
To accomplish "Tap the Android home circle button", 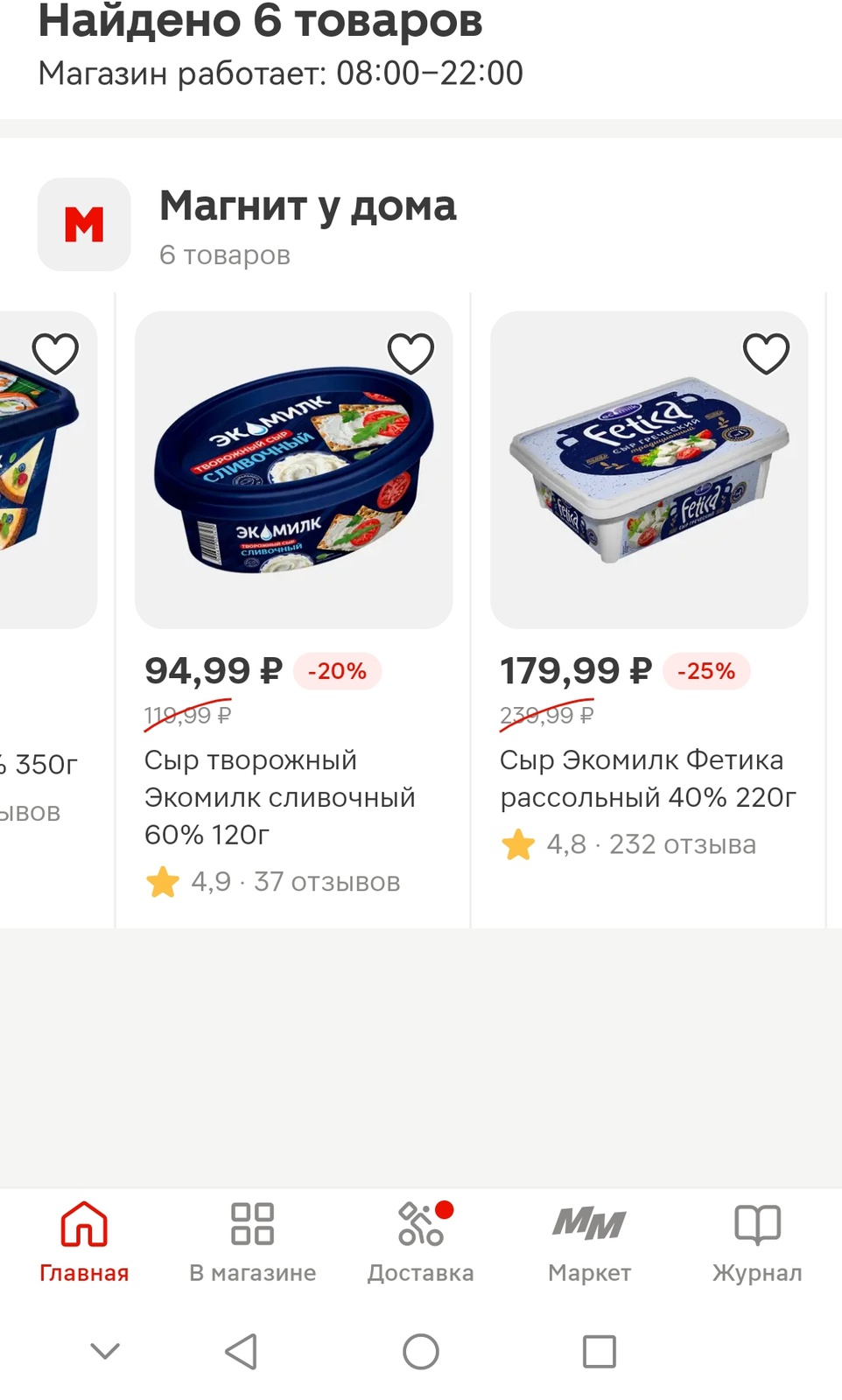I will tap(421, 1351).
